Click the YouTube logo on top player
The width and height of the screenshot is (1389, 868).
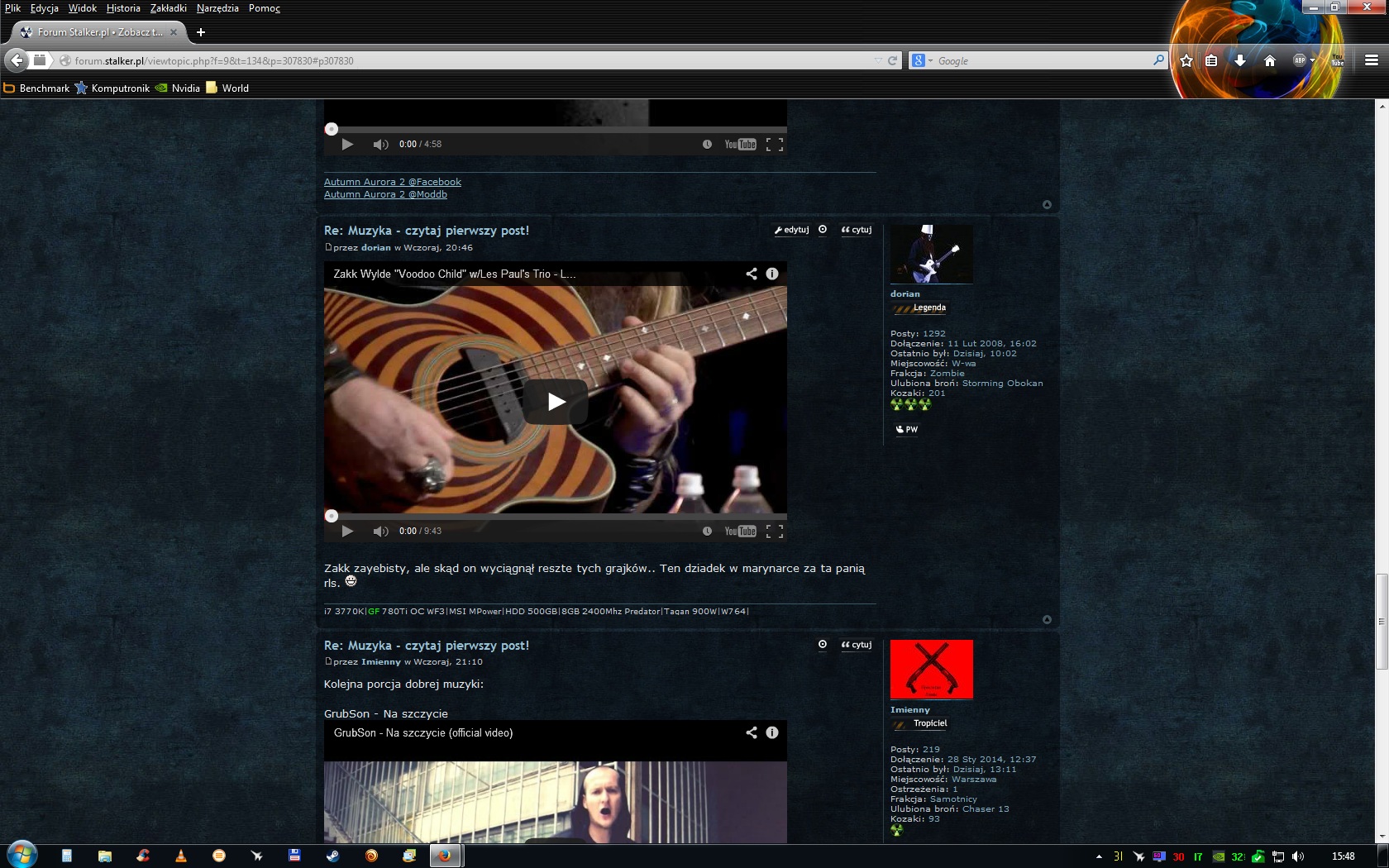[x=740, y=144]
